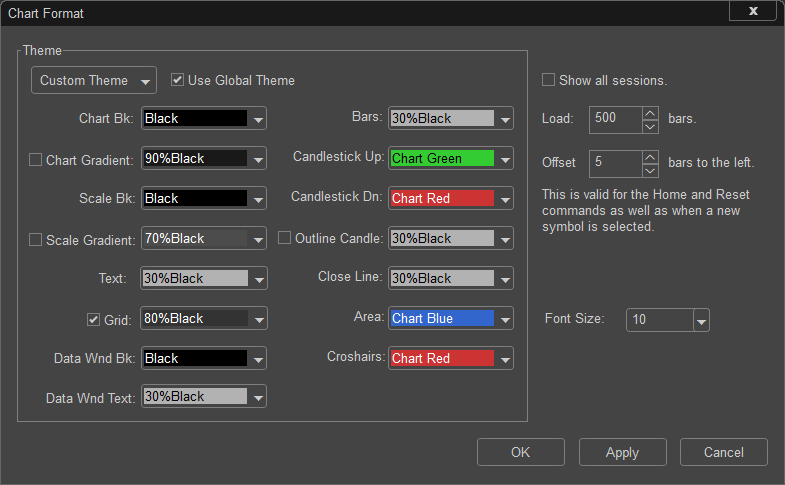Click the Candlestick Dn Chart Red swatch
The height and width of the screenshot is (485, 785).
click(443, 198)
